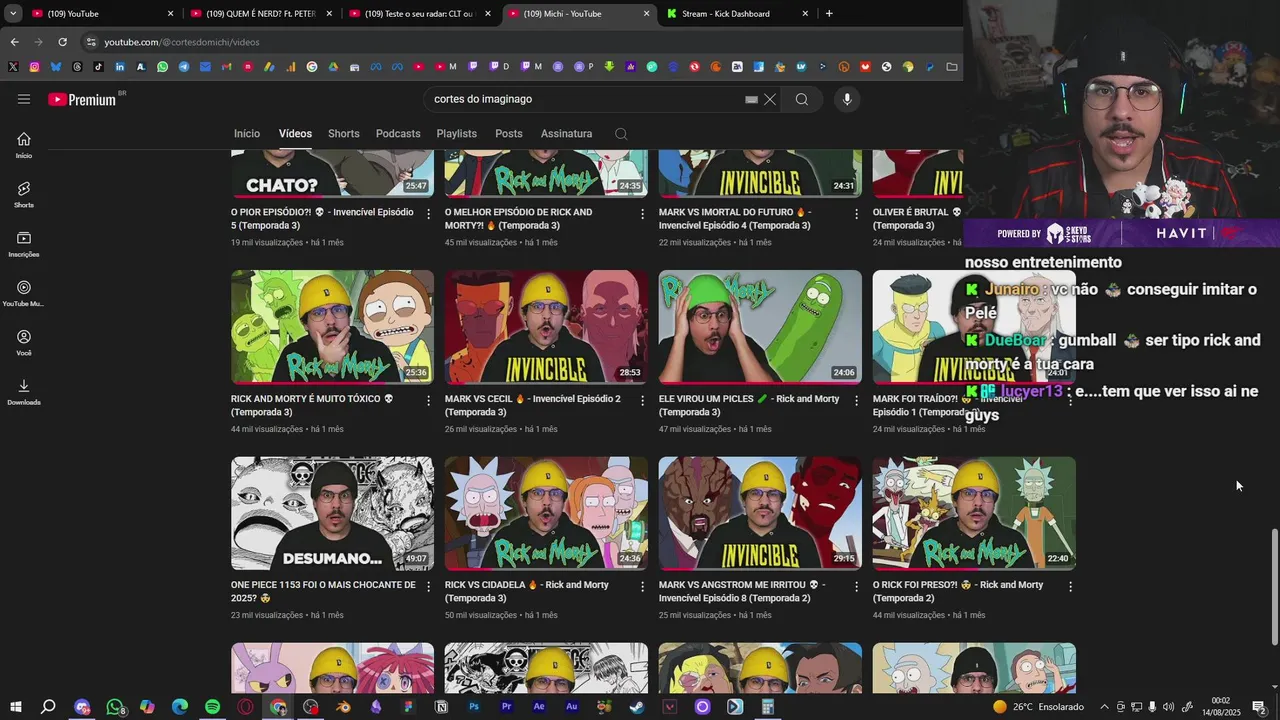Open the channel Assinatura tab
Viewport: 1280px width, 720px height.
click(566, 134)
